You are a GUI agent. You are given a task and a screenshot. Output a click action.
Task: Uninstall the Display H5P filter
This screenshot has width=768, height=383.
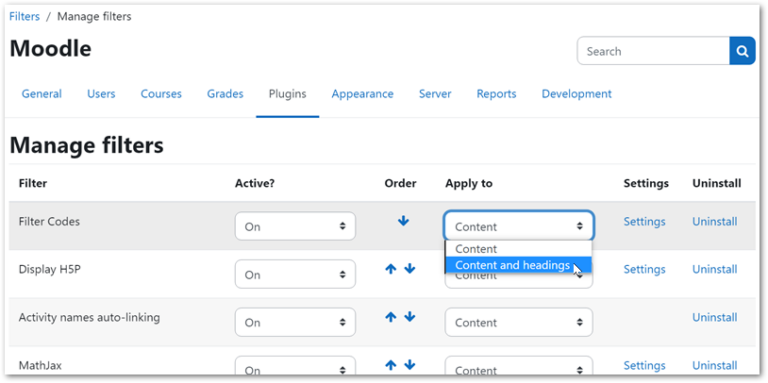click(x=715, y=269)
